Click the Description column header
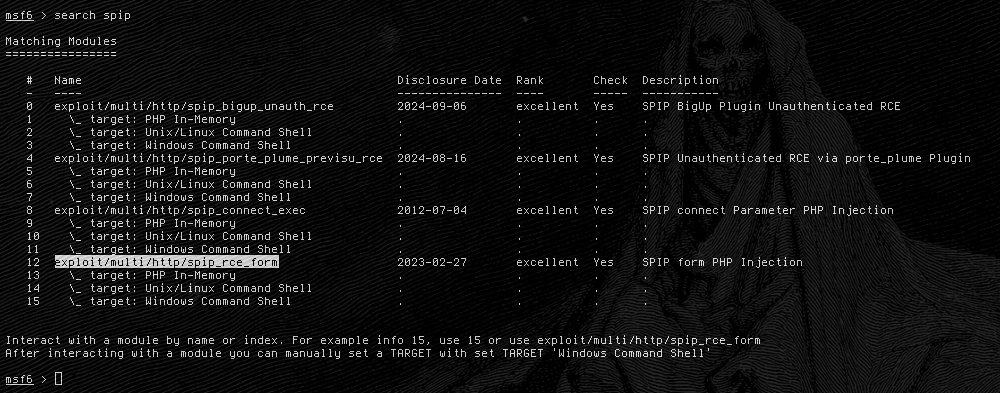 pos(680,80)
